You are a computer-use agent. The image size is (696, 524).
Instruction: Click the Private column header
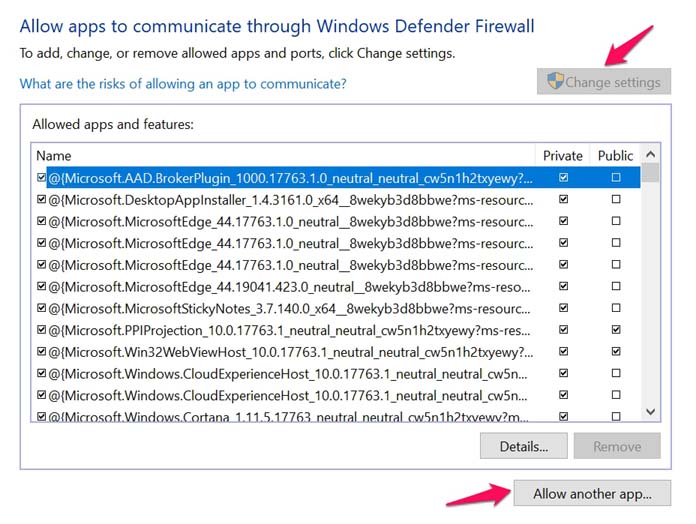coord(563,155)
